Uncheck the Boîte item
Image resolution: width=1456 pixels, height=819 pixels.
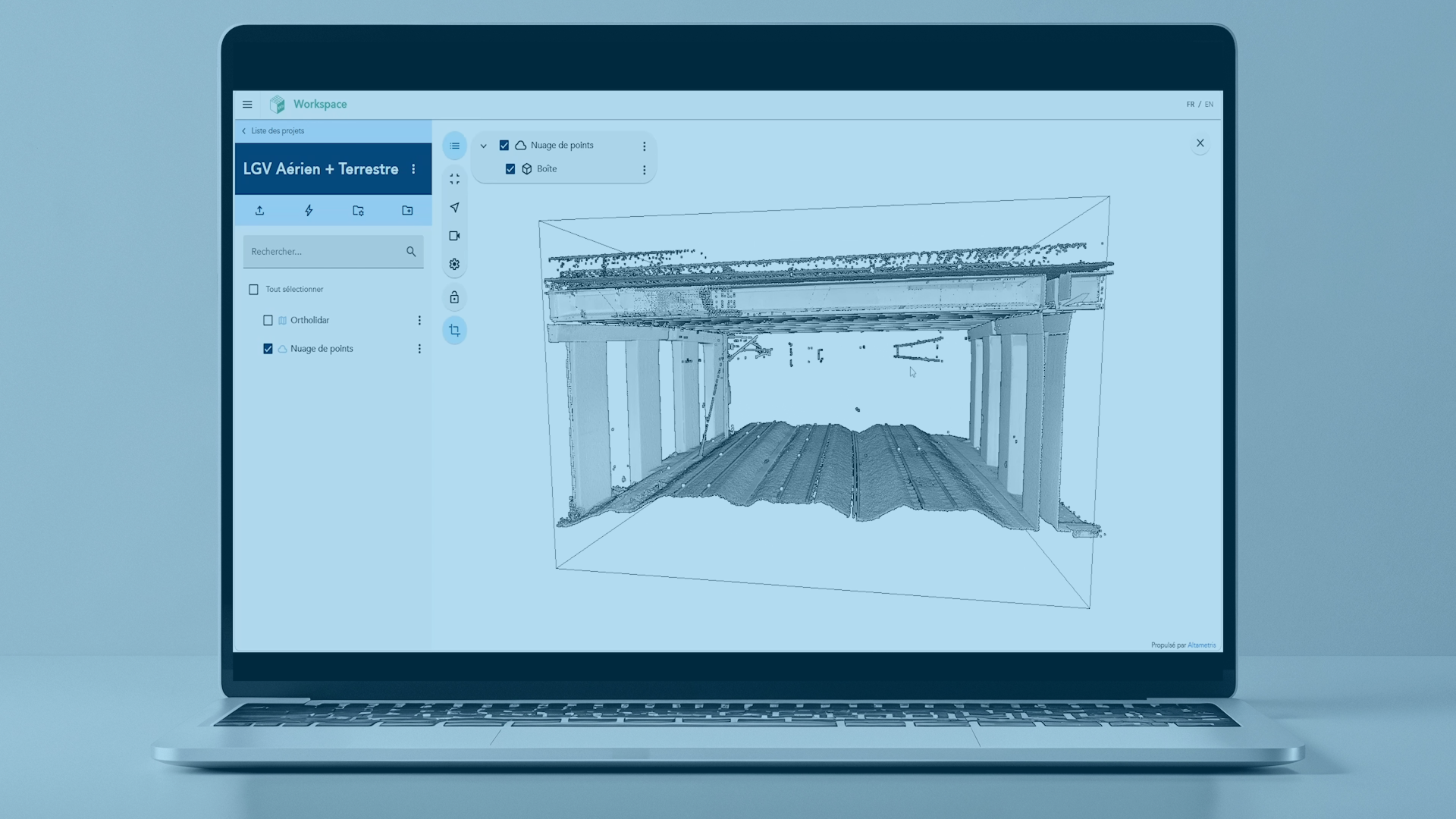pyautogui.click(x=510, y=168)
